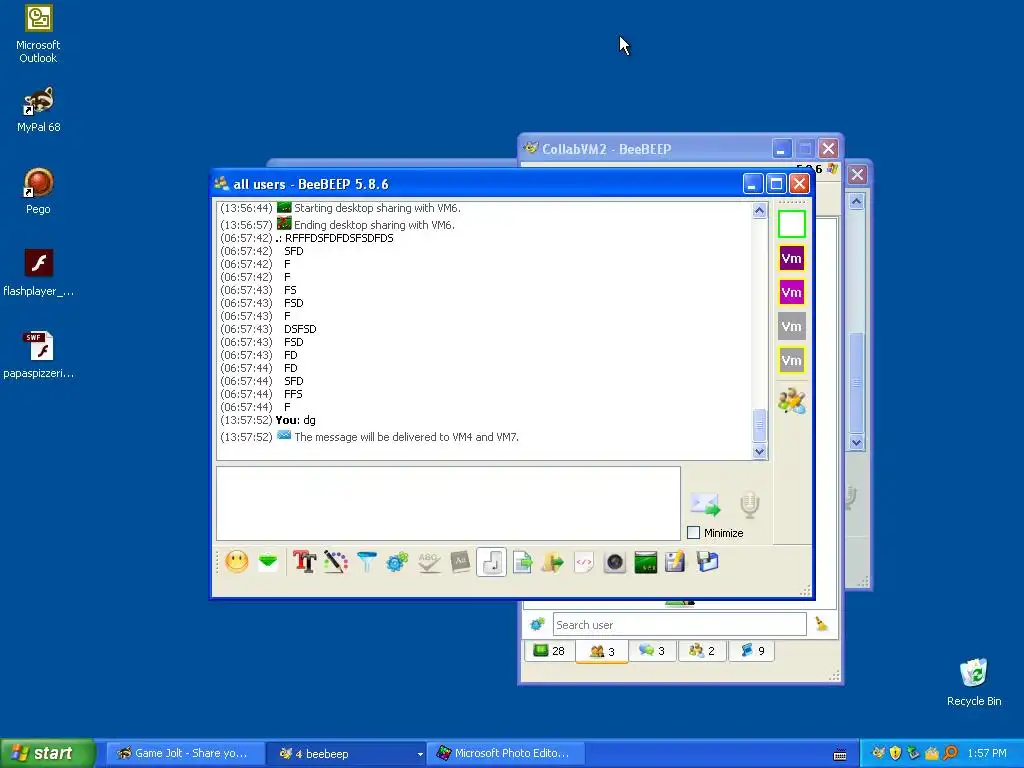Viewport: 1024px width, 768px height.
Task: Click the gear icon beside Search user
Action: (537, 624)
